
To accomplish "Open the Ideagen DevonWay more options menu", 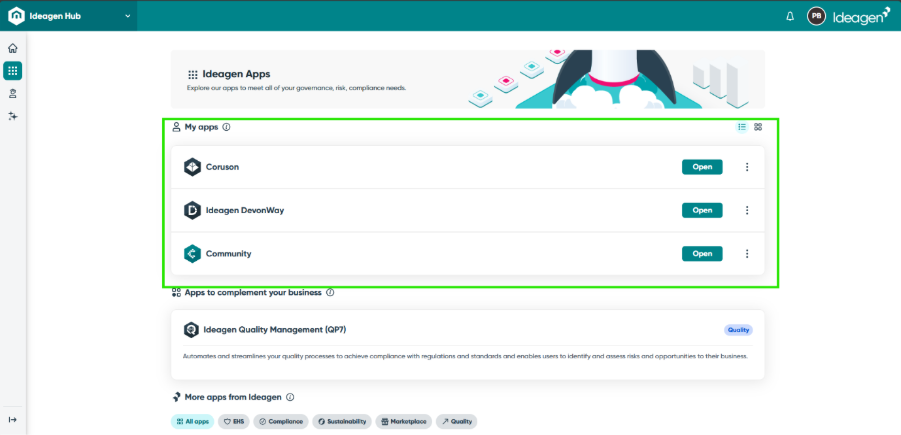I will click(747, 210).
